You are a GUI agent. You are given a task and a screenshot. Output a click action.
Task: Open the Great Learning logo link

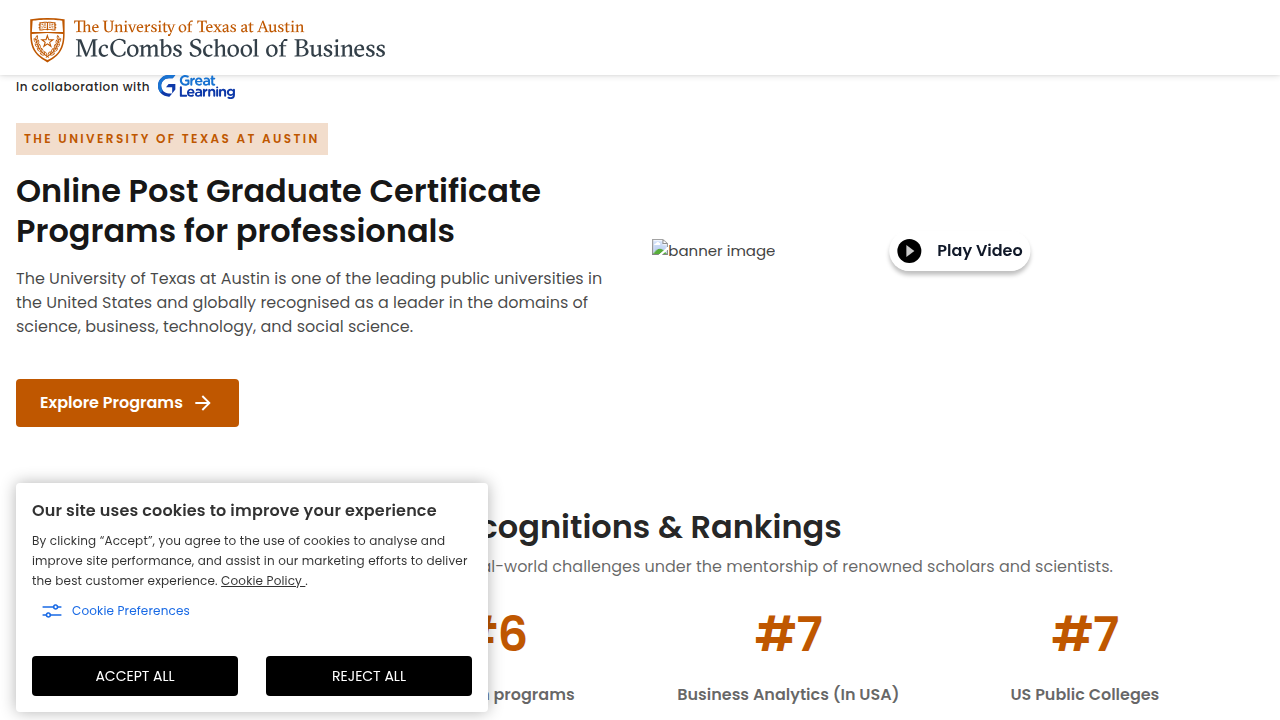[196, 87]
